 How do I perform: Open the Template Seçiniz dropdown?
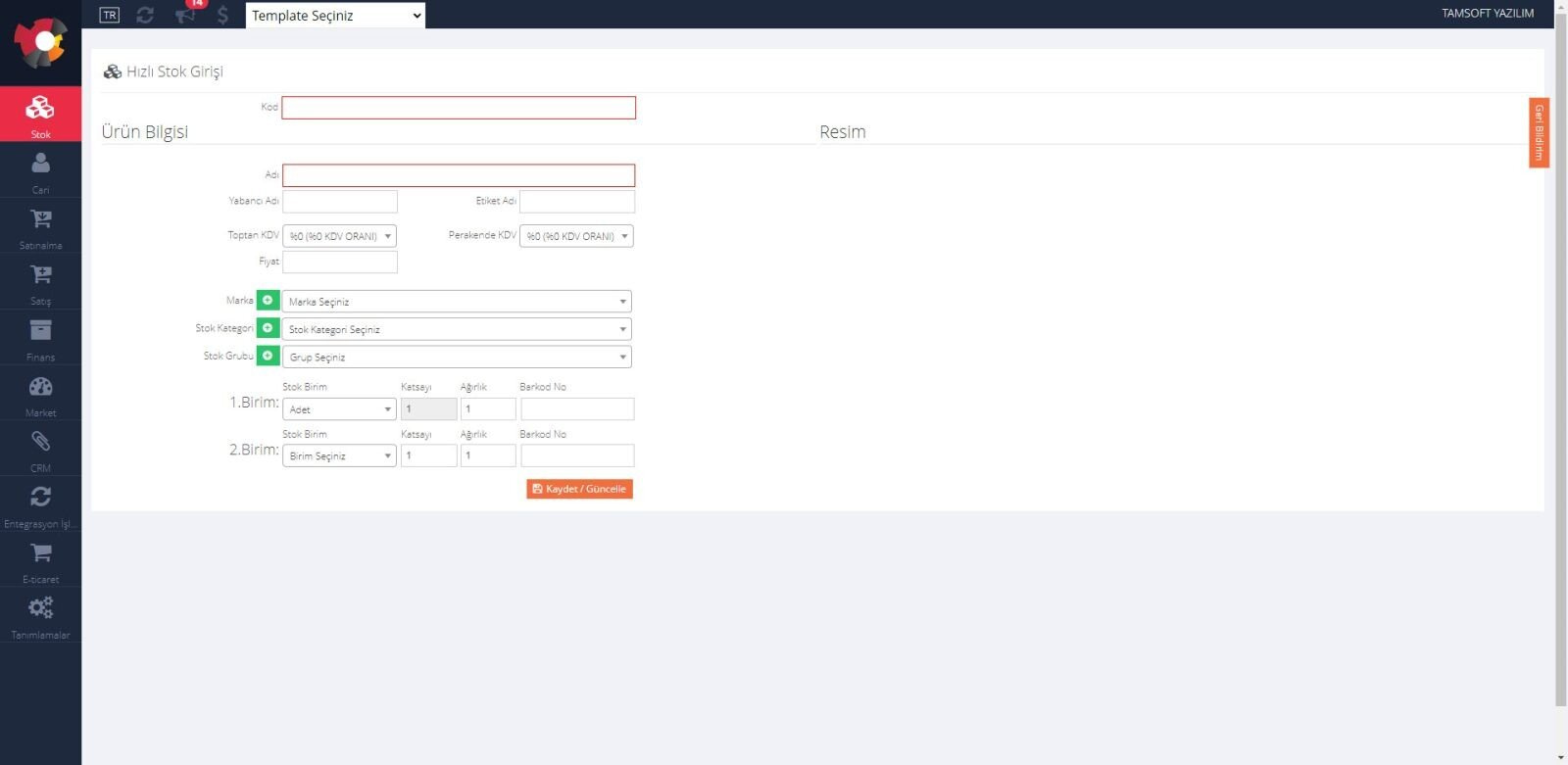[335, 15]
